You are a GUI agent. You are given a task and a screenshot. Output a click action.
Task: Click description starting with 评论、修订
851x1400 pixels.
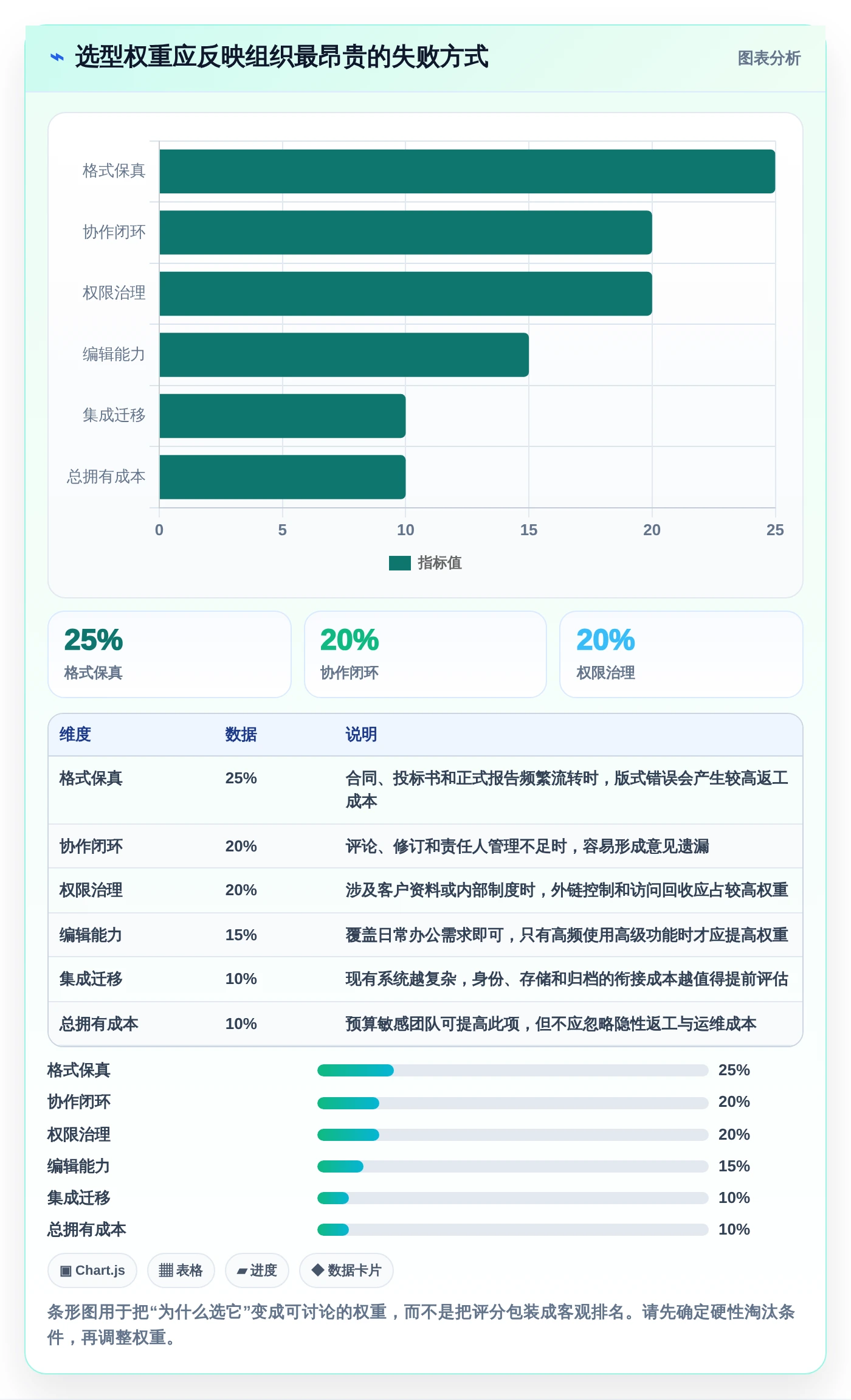[527, 847]
